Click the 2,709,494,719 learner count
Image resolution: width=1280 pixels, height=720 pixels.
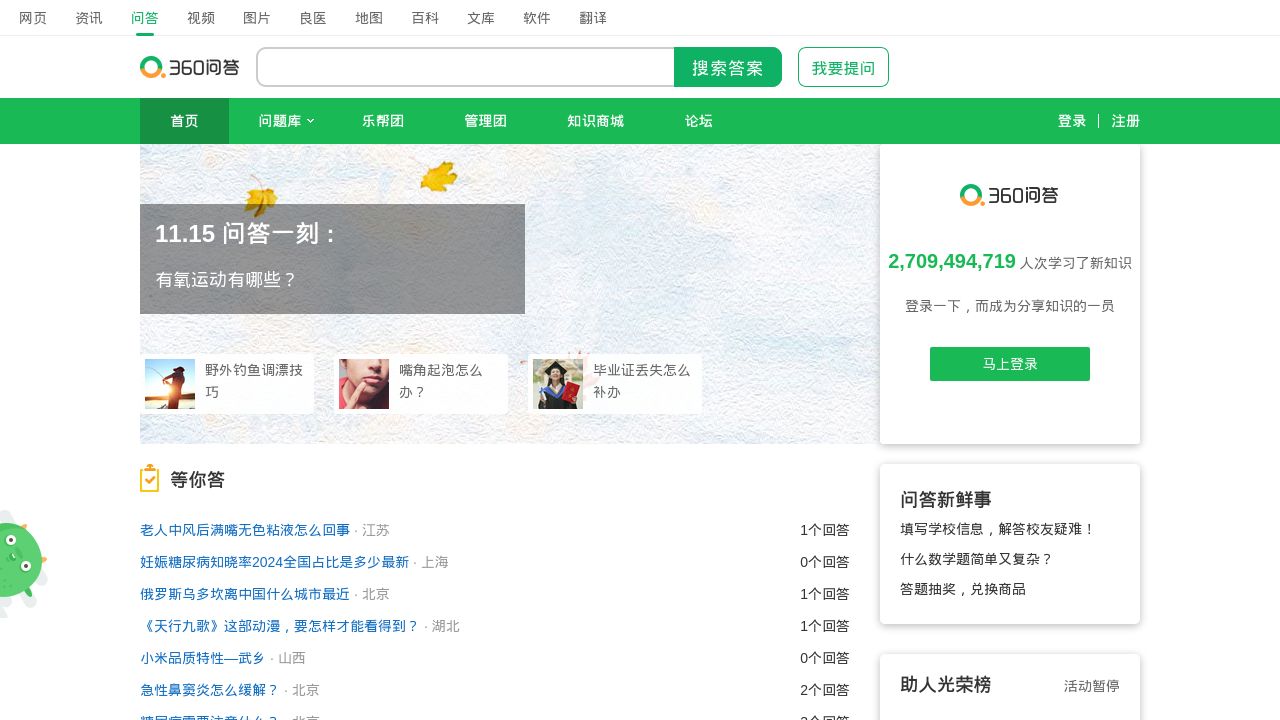pyautogui.click(x=952, y=261)
